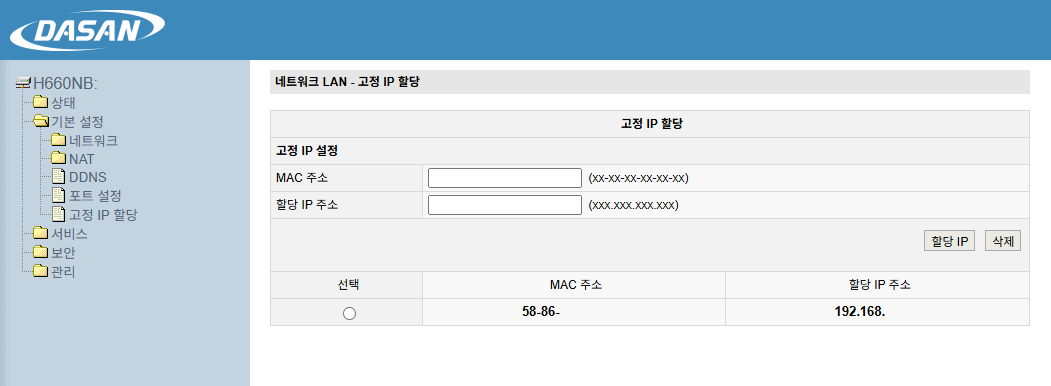
Task: Open the 고정 IP 할당 page link
Action: pyautogui.click(x=103, y=215)
